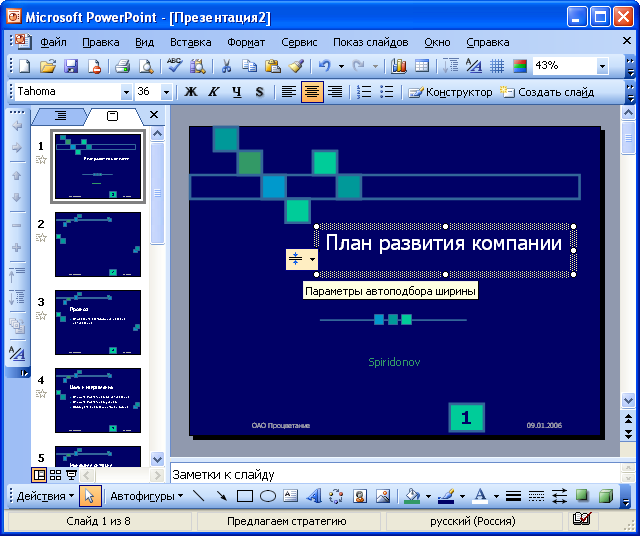This screenshot has height=536, width=640.
Task: Switch to slide sorter view
Action: tap(56, 475)
